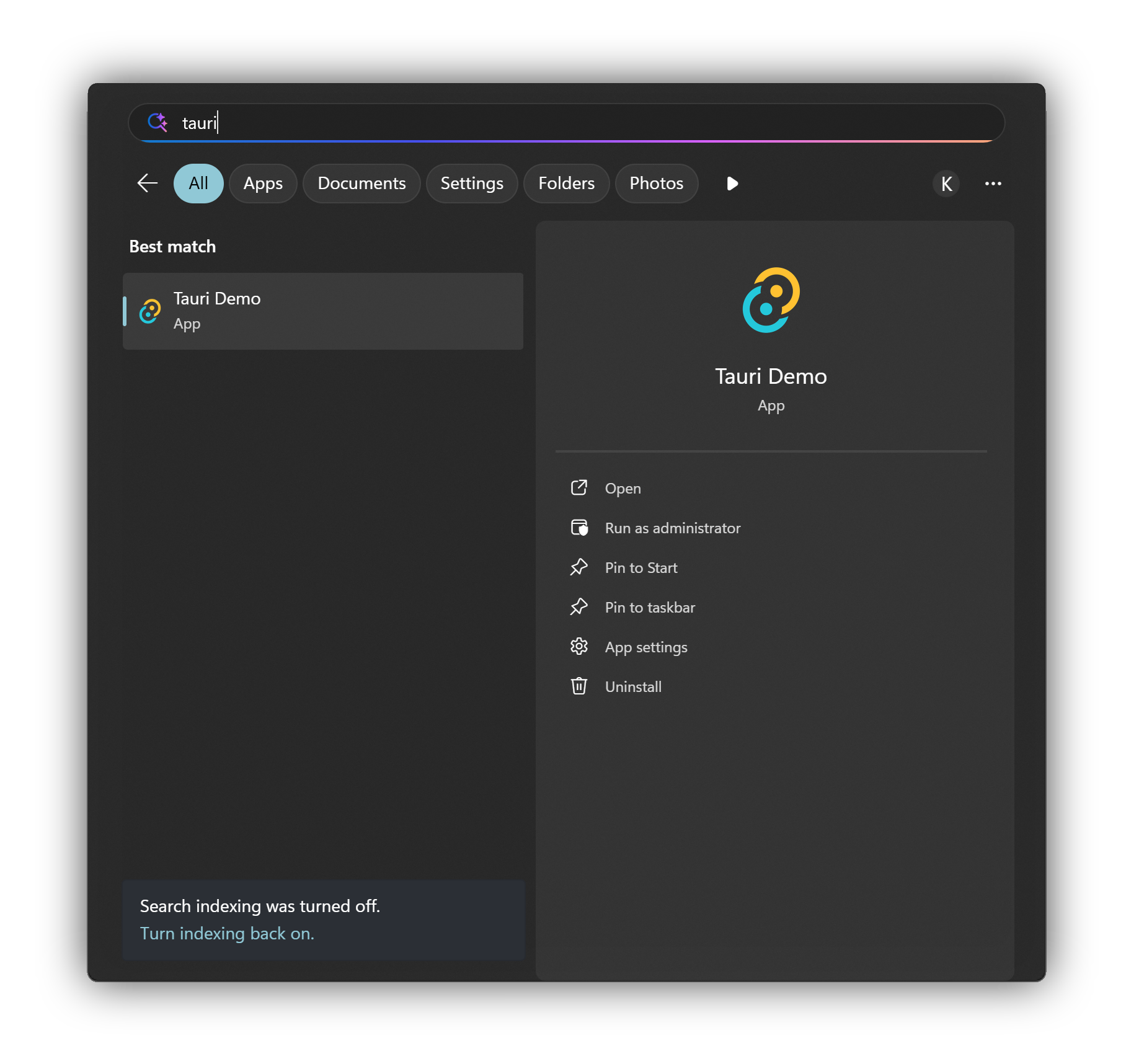Open the three-dot options menu

click(x=993, y=184)
